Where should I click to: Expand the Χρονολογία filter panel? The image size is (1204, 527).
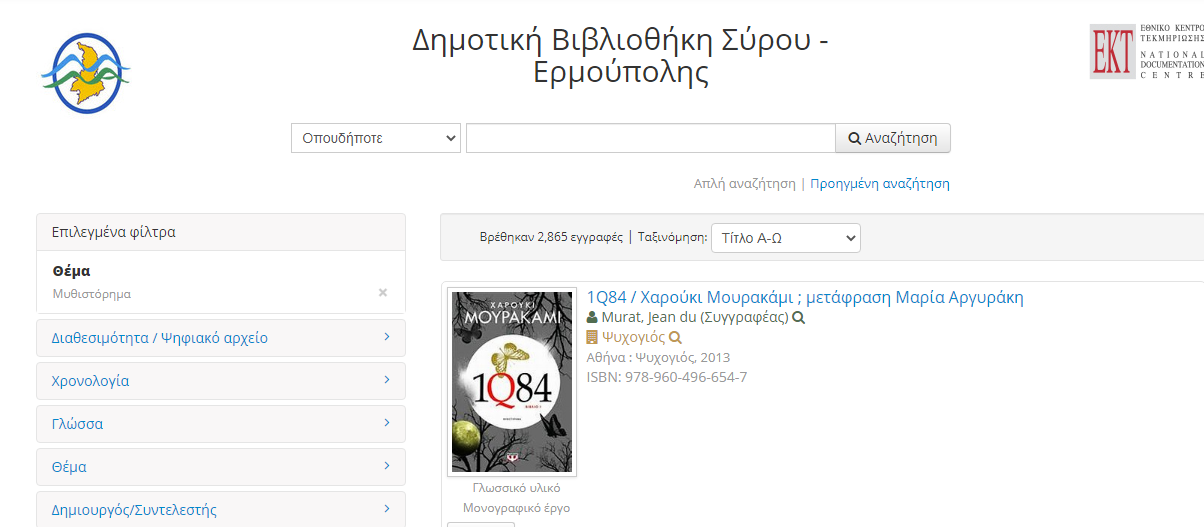click(220, 381)
